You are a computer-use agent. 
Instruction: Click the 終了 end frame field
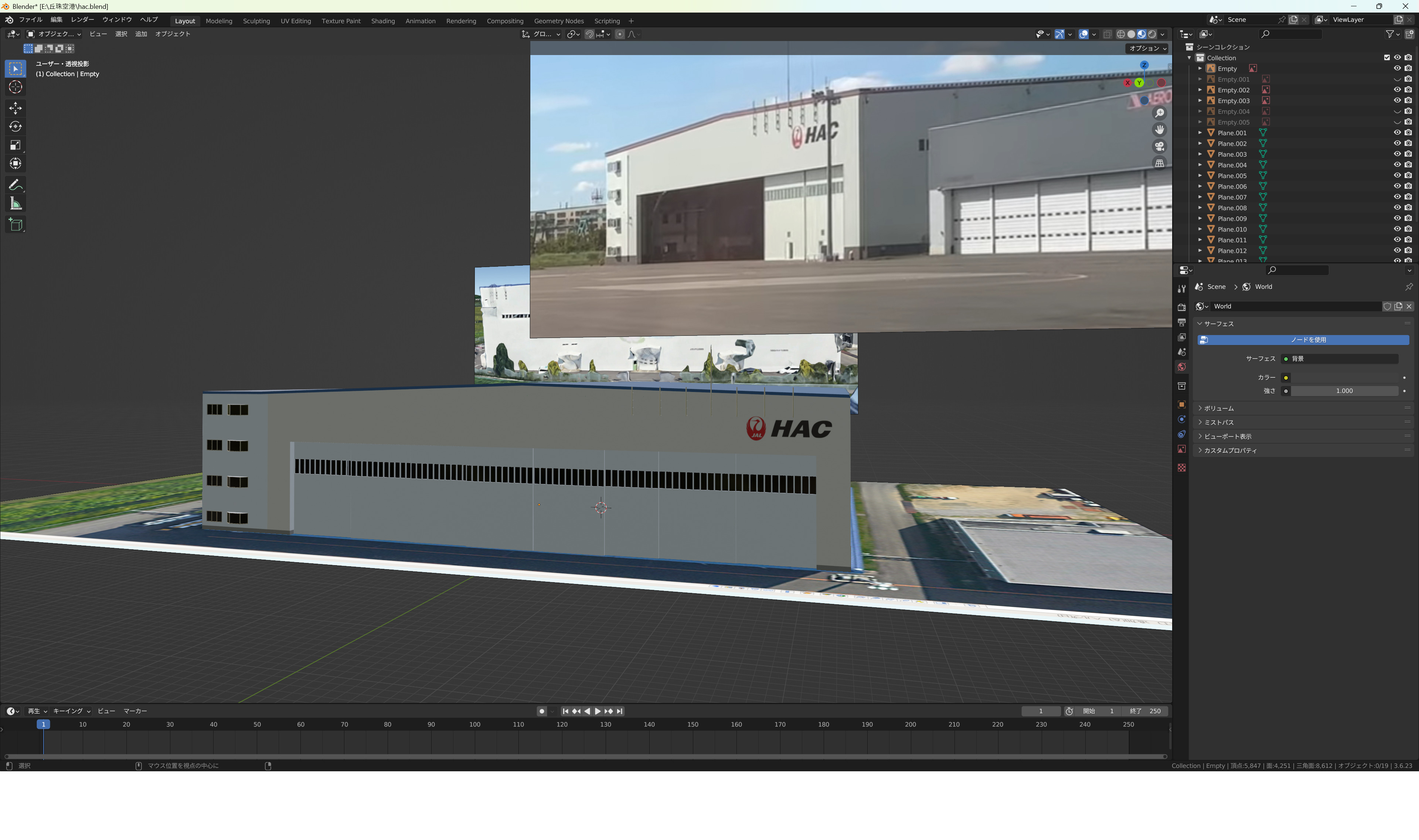[1146, 711]
